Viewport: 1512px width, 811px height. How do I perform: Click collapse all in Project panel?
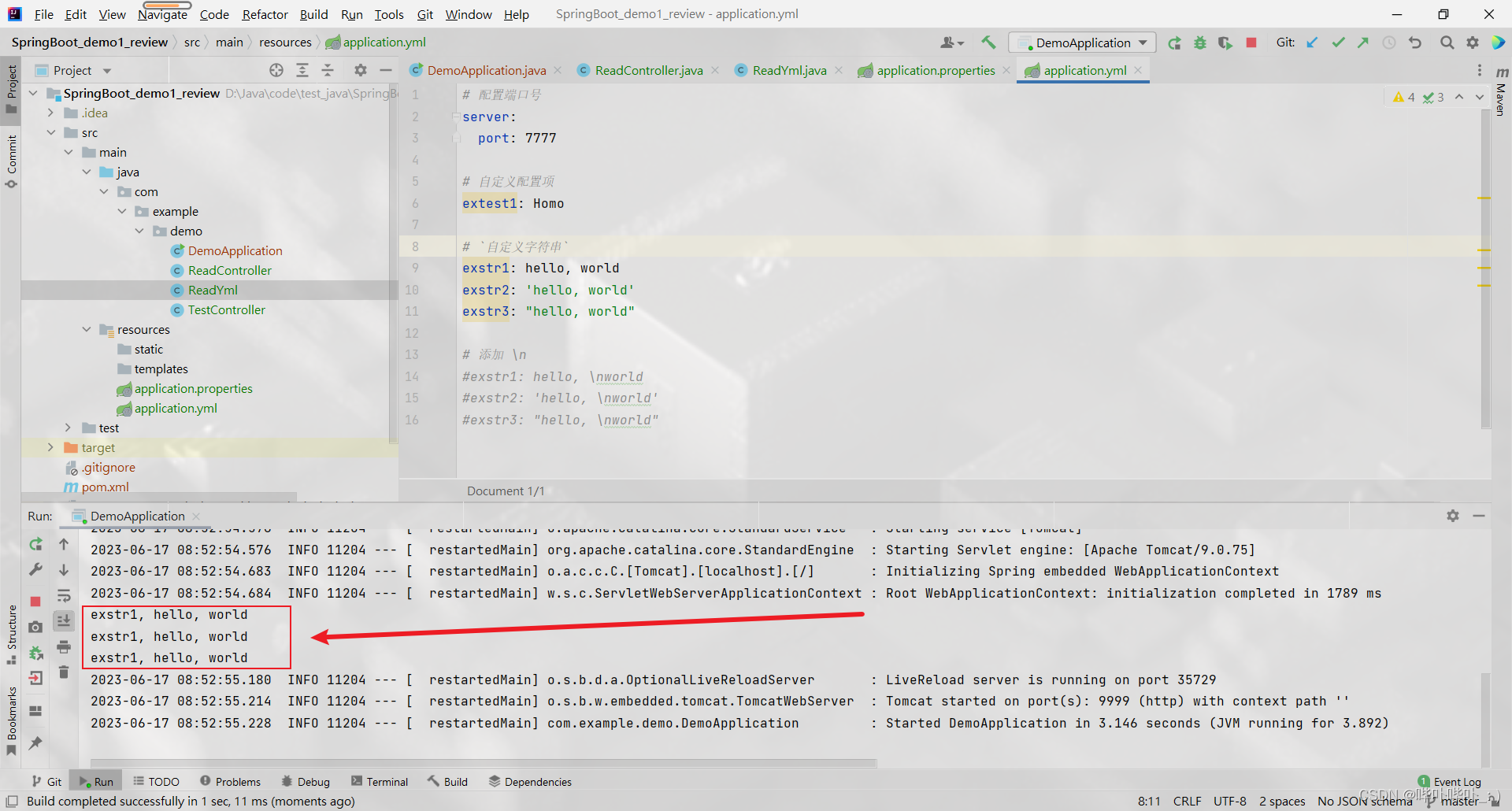pos(328,70)
